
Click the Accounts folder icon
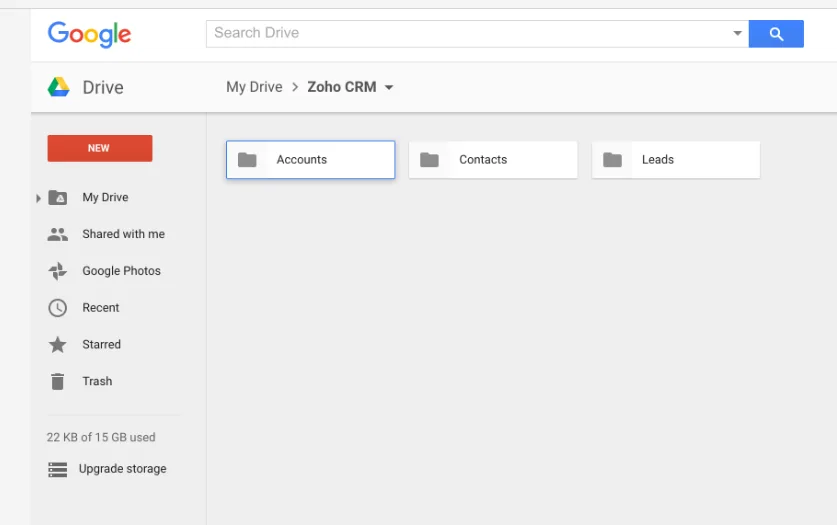coord(247,160)
